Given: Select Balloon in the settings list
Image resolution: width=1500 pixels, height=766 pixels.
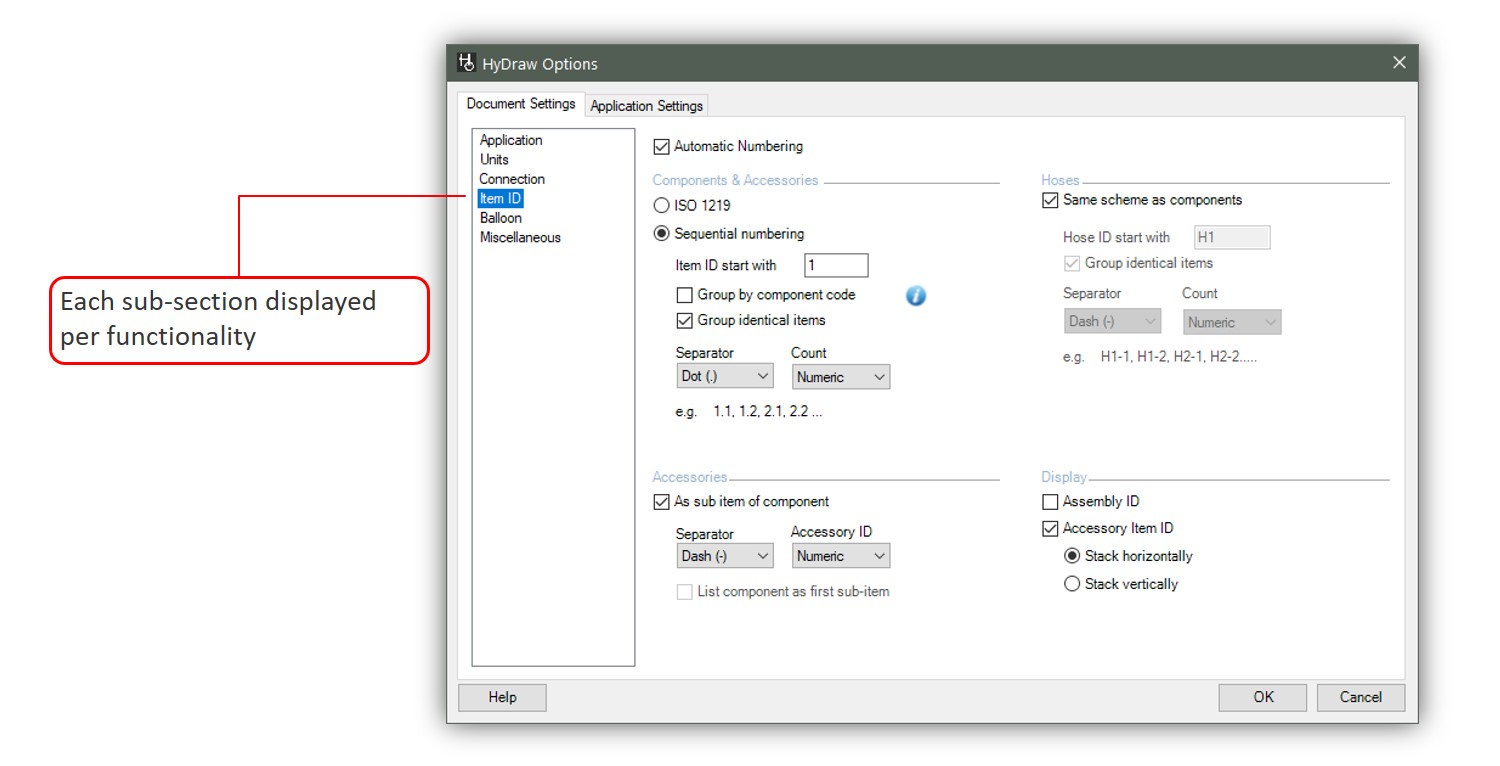Looking at the screenshot, I should point(501,218).
